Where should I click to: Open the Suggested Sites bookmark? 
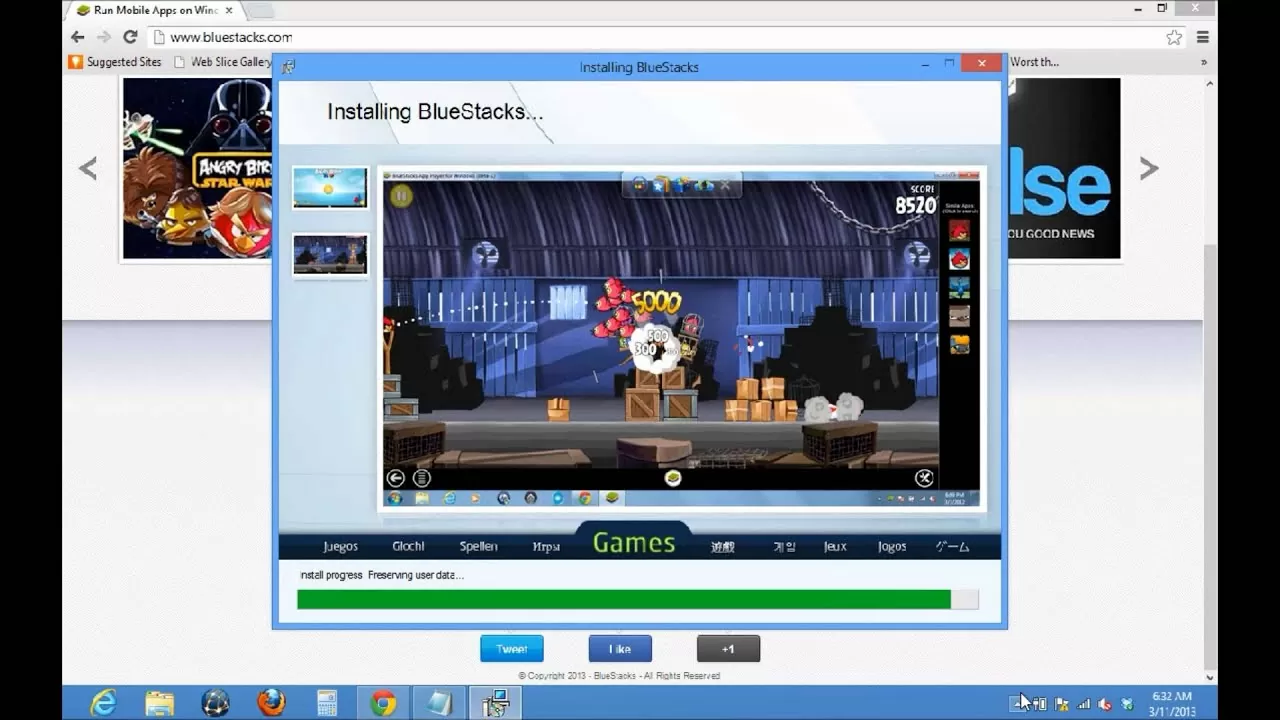(x=115, y=62)
